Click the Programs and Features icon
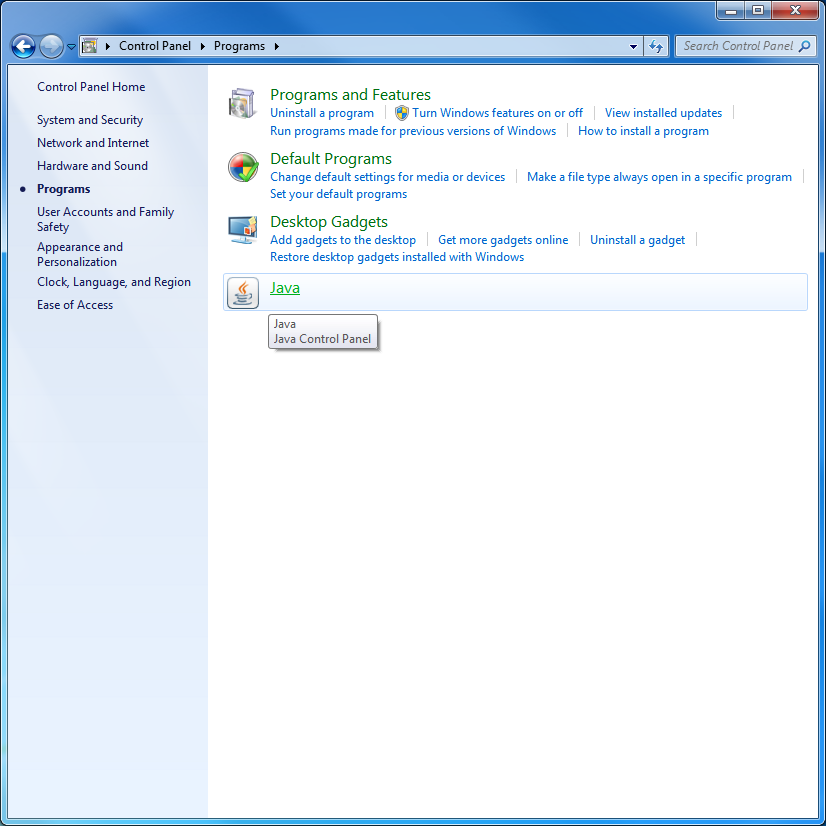 click(243, 104)
